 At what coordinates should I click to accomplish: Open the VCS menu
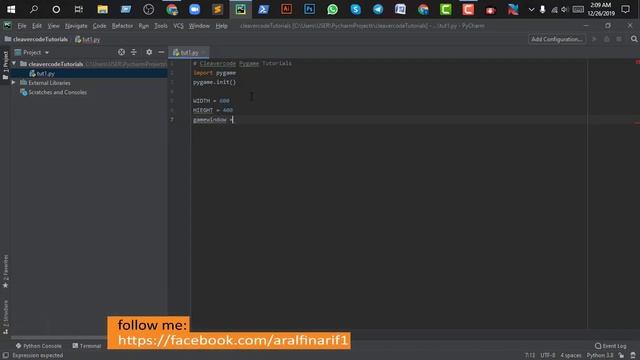point(178,26)
